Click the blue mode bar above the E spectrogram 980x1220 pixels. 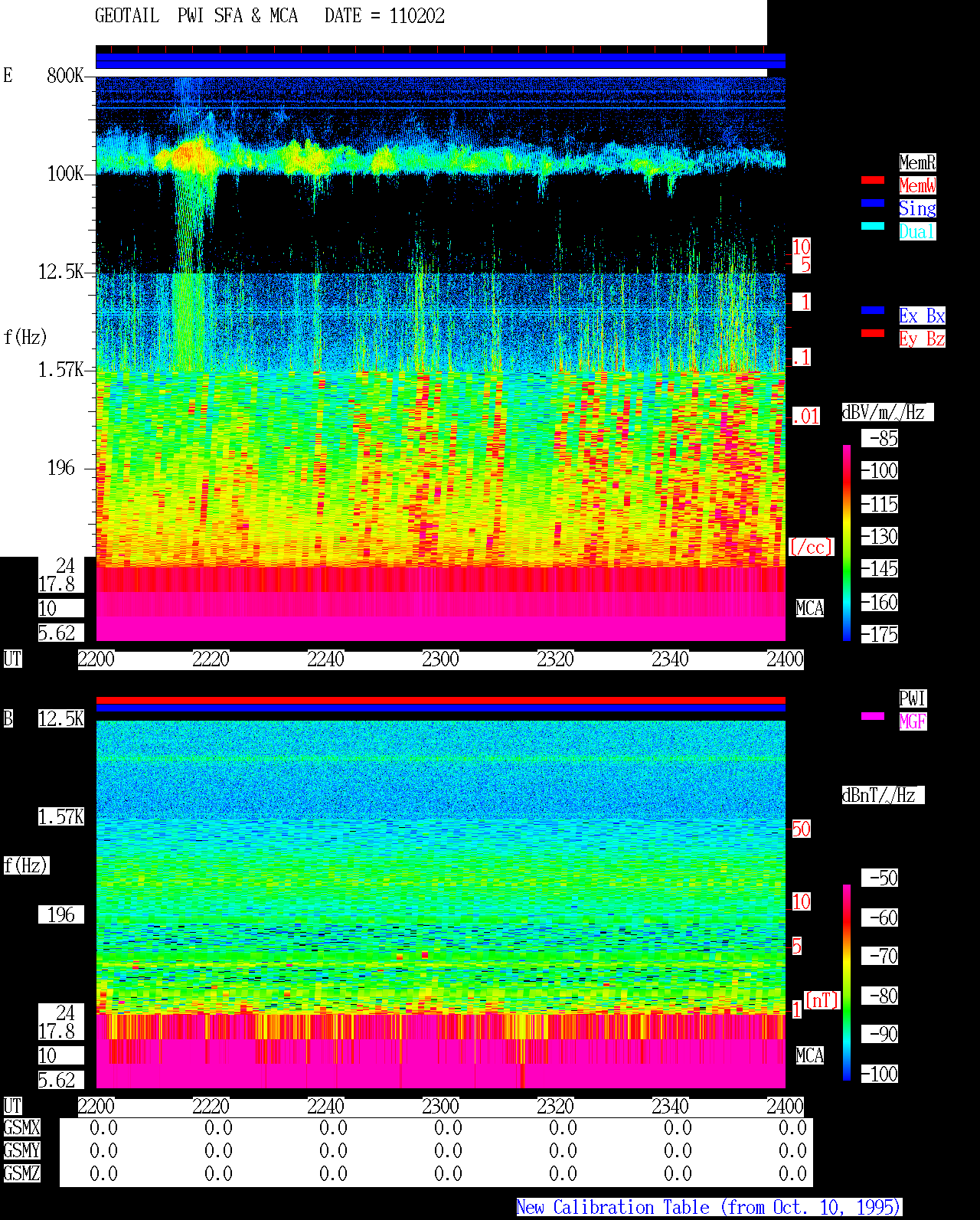point(440,61)
